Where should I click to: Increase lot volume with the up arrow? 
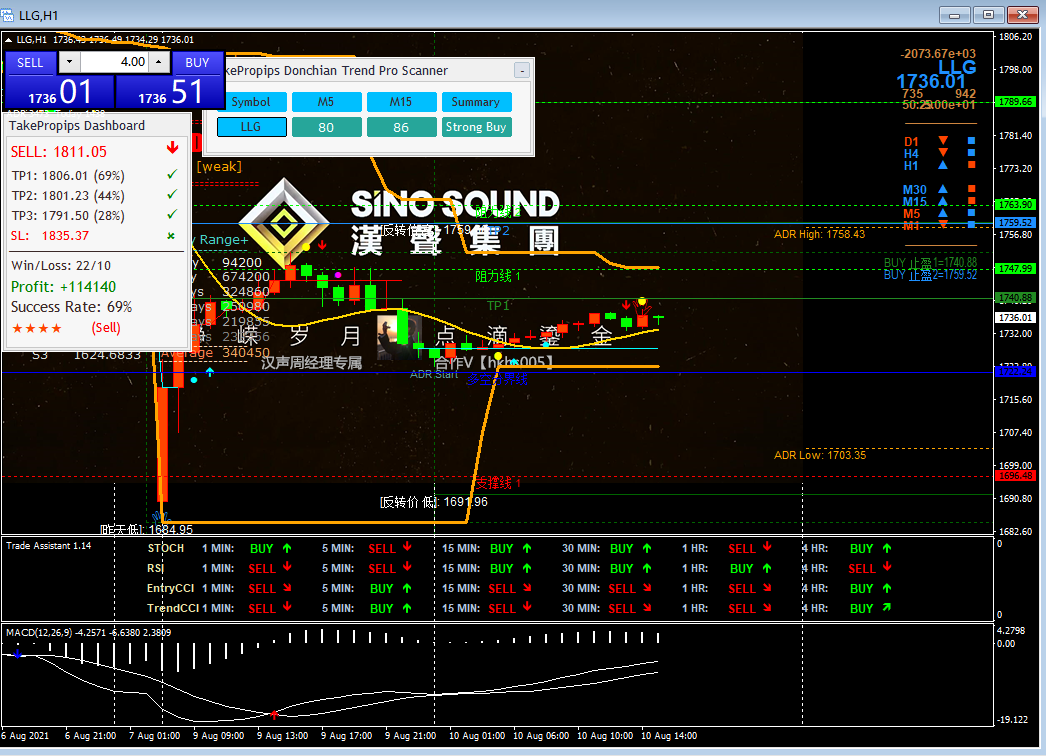click(158, 62)
